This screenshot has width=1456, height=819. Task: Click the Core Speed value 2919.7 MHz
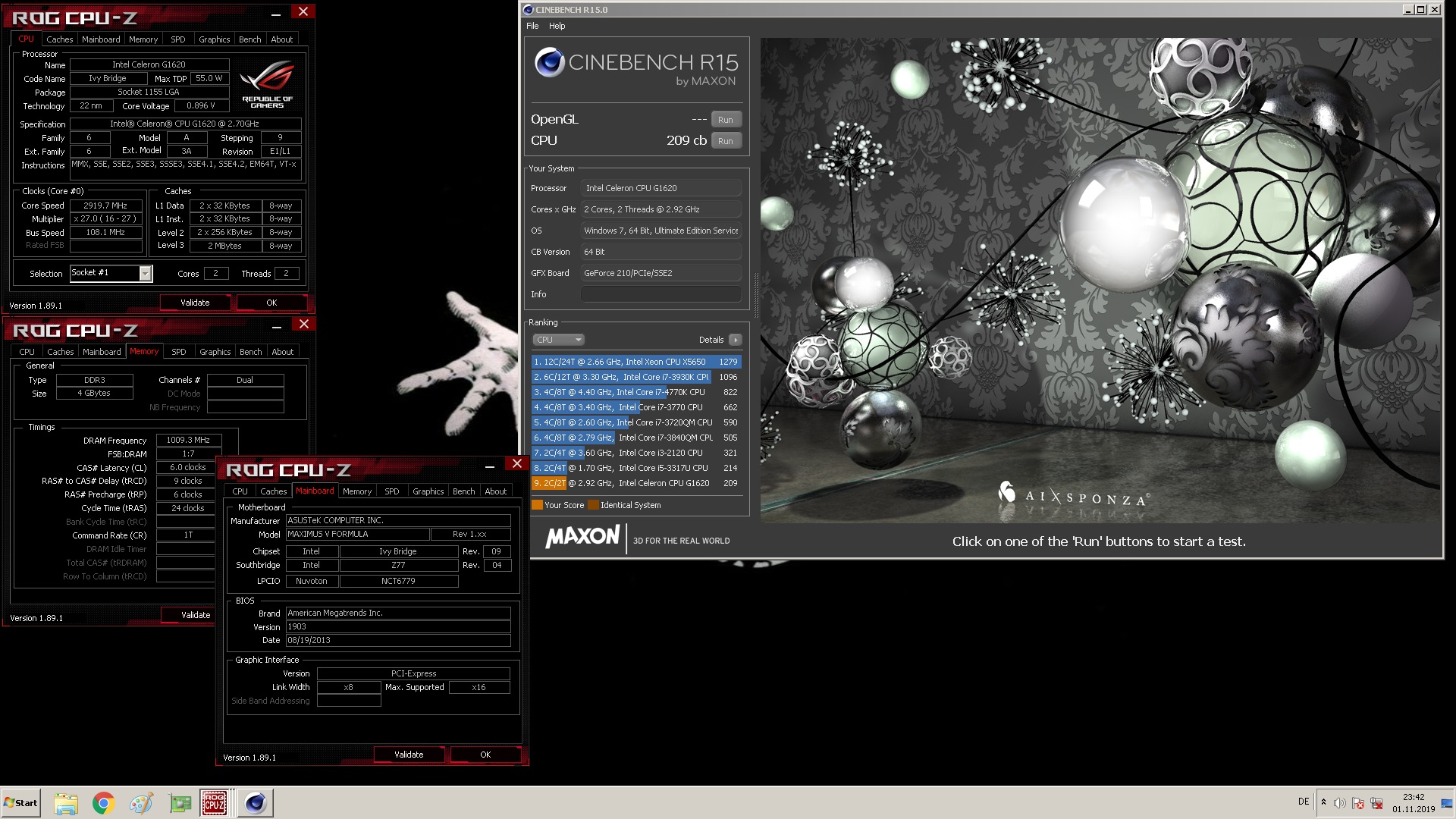point(106,206)
